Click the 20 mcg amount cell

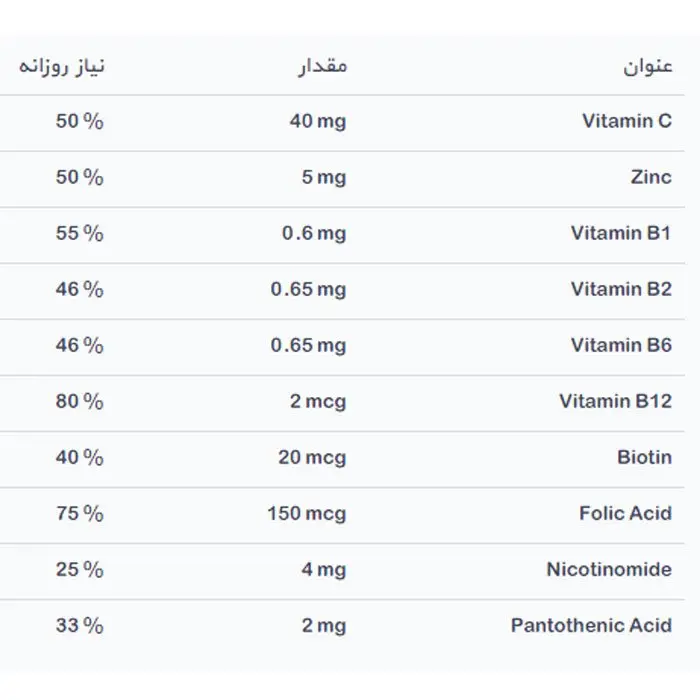point(312,458)
